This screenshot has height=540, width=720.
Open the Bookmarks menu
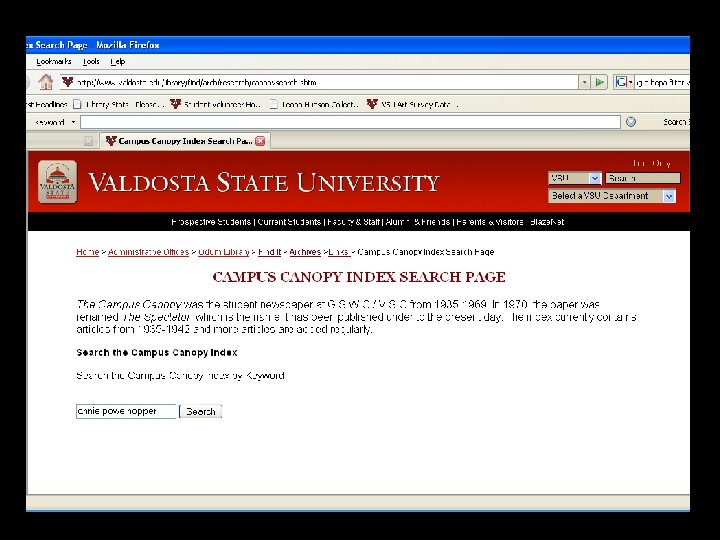point(54,62)
